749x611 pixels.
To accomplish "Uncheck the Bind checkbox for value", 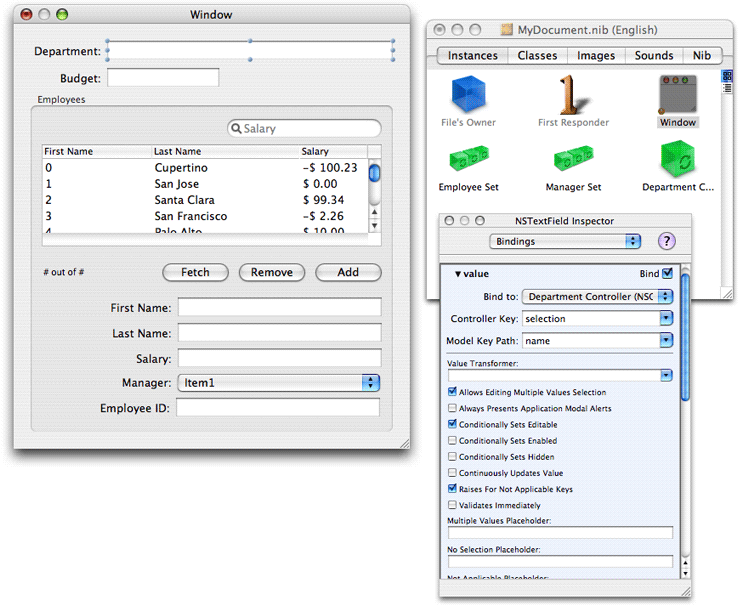I will pyautogui.click(x=668, y=273).
